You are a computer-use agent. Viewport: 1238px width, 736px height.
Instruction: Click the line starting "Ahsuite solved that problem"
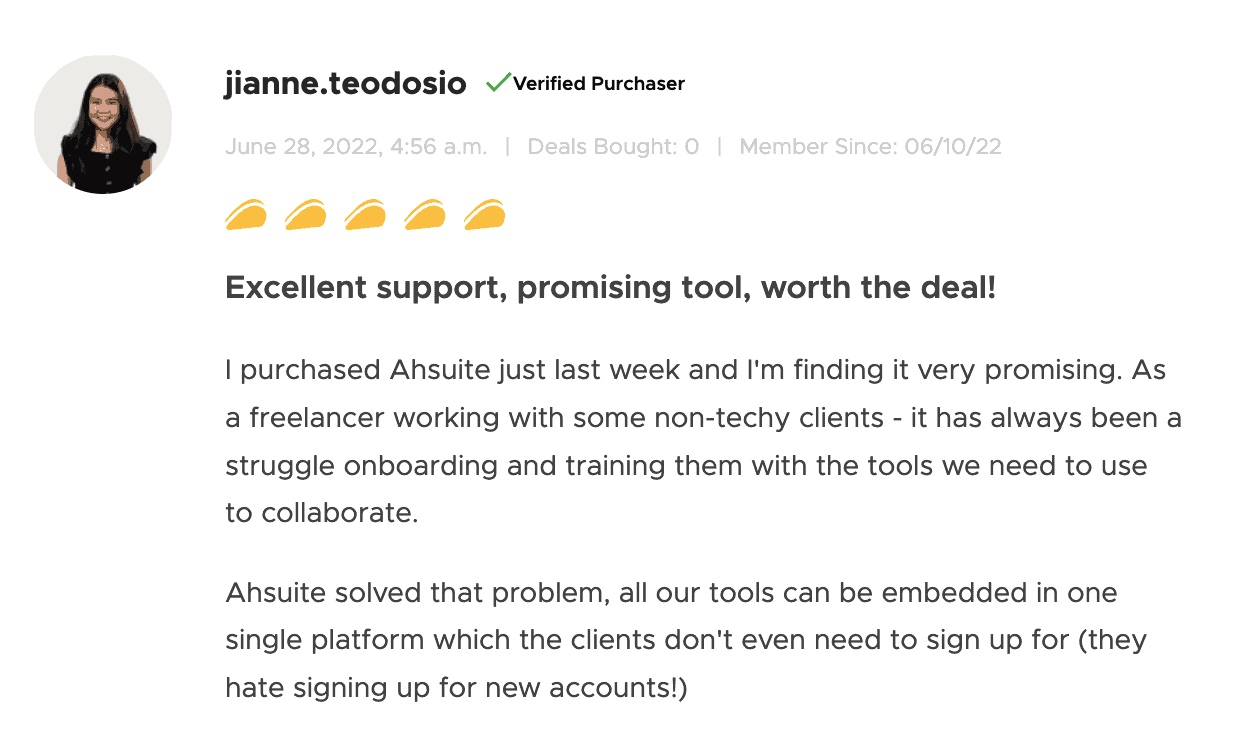pos(671,592)
